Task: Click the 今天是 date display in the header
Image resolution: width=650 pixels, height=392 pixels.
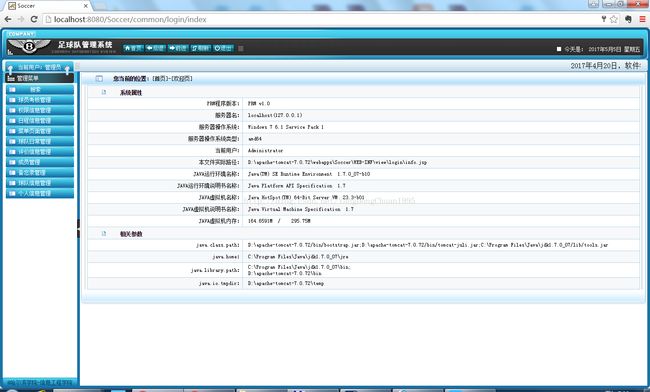Action: [x=602, y=49]
